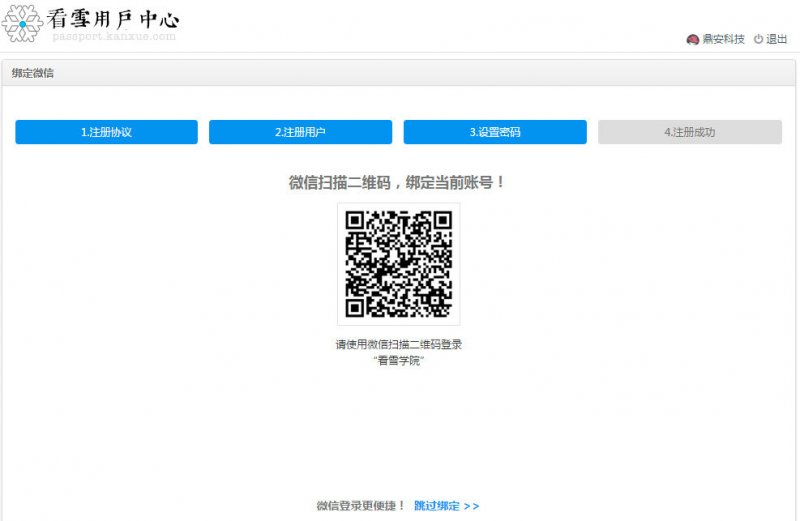The width and height of the screenshot is (800, 521).
Task: Open the 鼎安科技 user profile link
Action: point(723,39)
